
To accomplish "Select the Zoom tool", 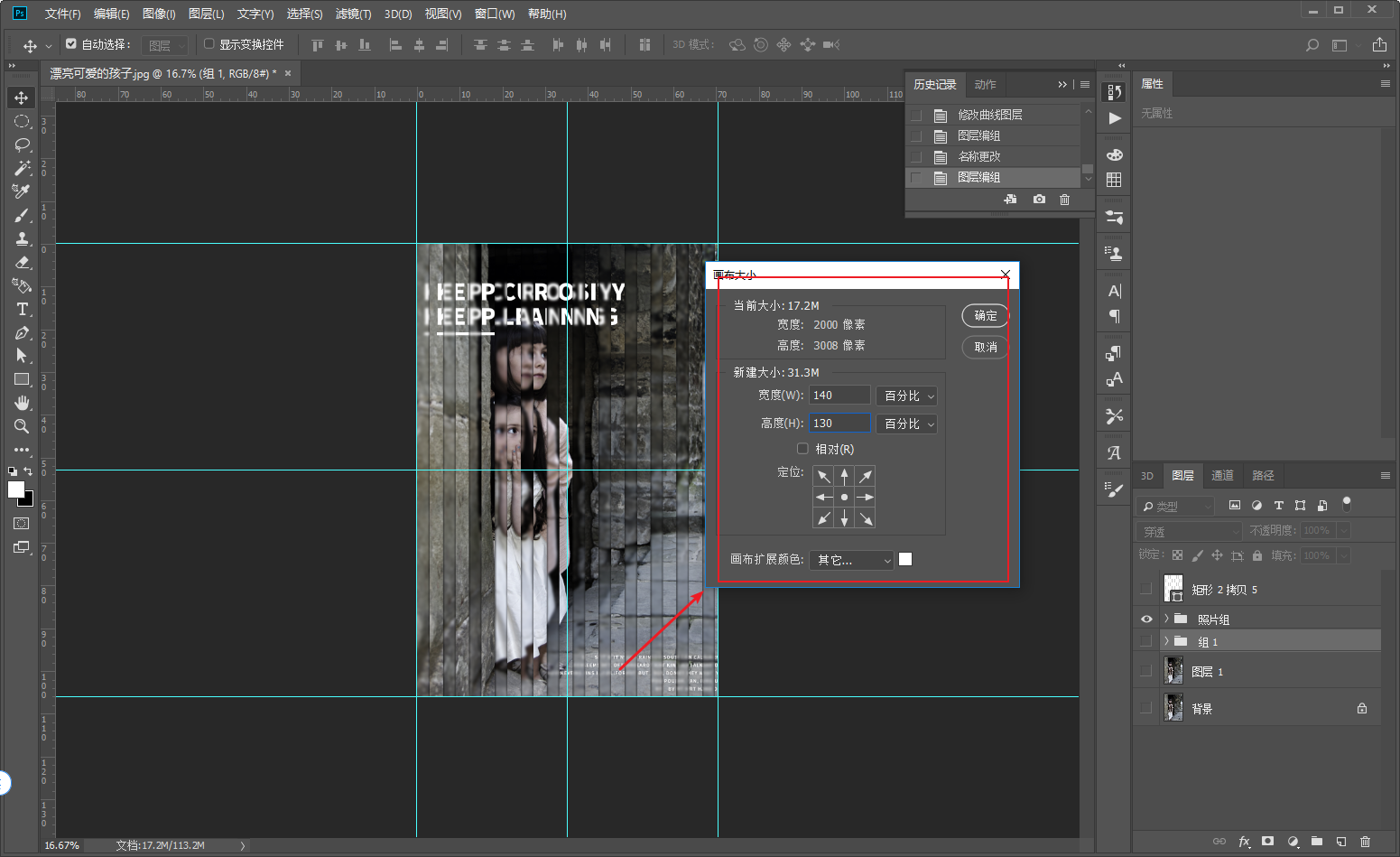I will pyautogui.click(x=22, y=426).
